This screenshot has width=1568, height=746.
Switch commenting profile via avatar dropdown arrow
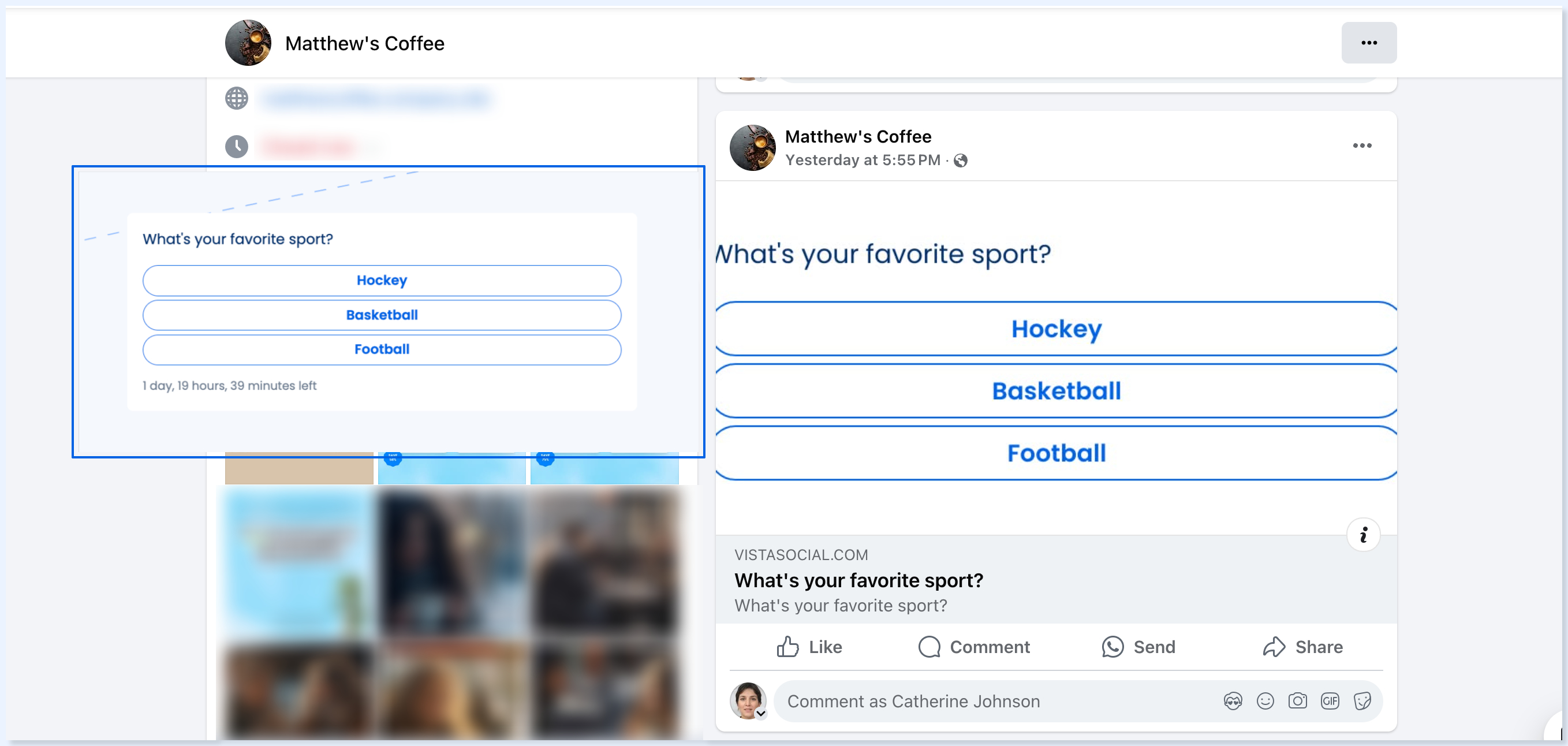tap(761, 713)
